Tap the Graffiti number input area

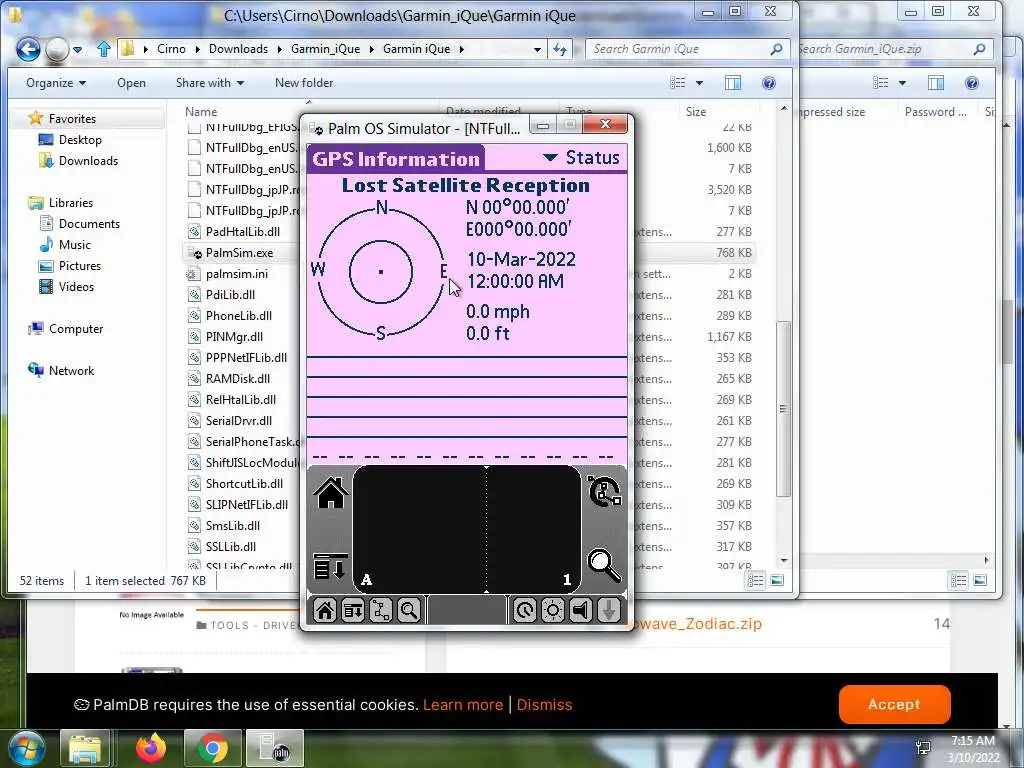pyautogui.click(x=534, y=530)
